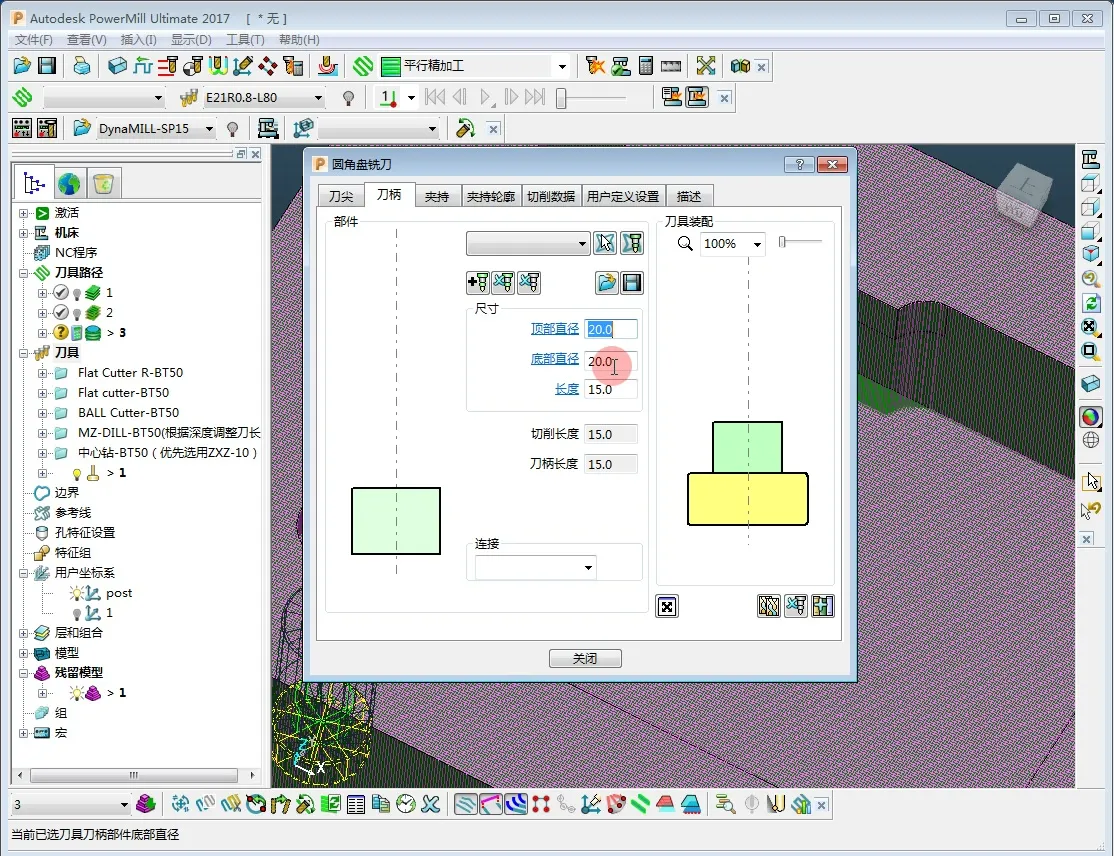The height and width of the screenshot is (856, 1114).
Task: Click the save project icon in toolbar
Action: pos(46,66)
